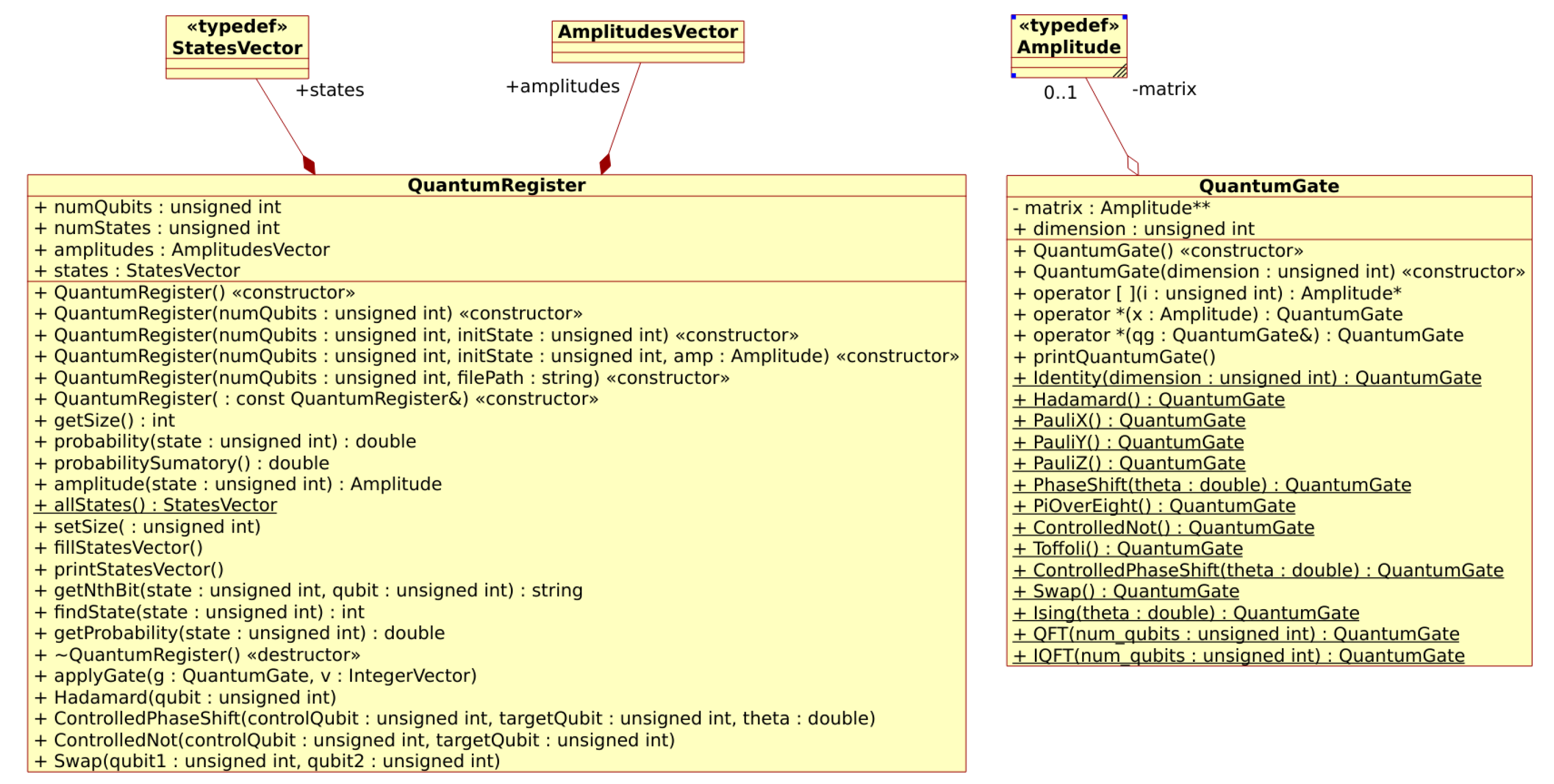Click the -matrix role label
The height and width of the screenshot is (784, 1554).
point(1164,89)
